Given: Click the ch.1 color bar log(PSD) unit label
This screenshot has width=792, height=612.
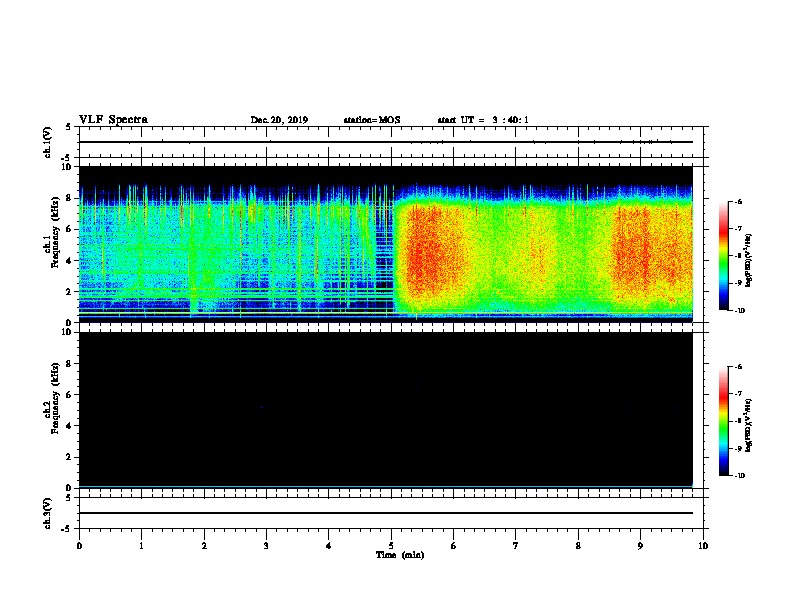Looking at the screenshot, I should tap(749, 260).
